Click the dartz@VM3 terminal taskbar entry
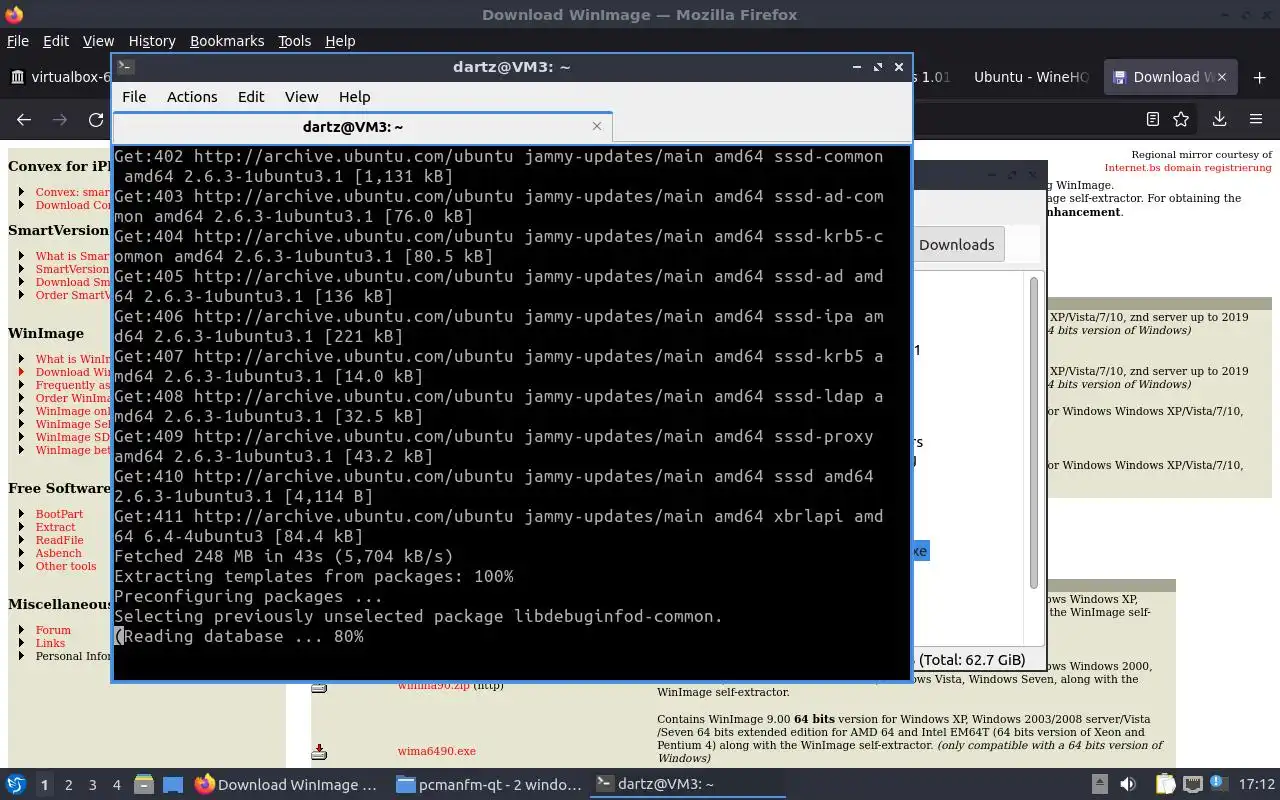The width and height of the screenshot is (1280, 800). pyautogui.click(x=688, y=785)
